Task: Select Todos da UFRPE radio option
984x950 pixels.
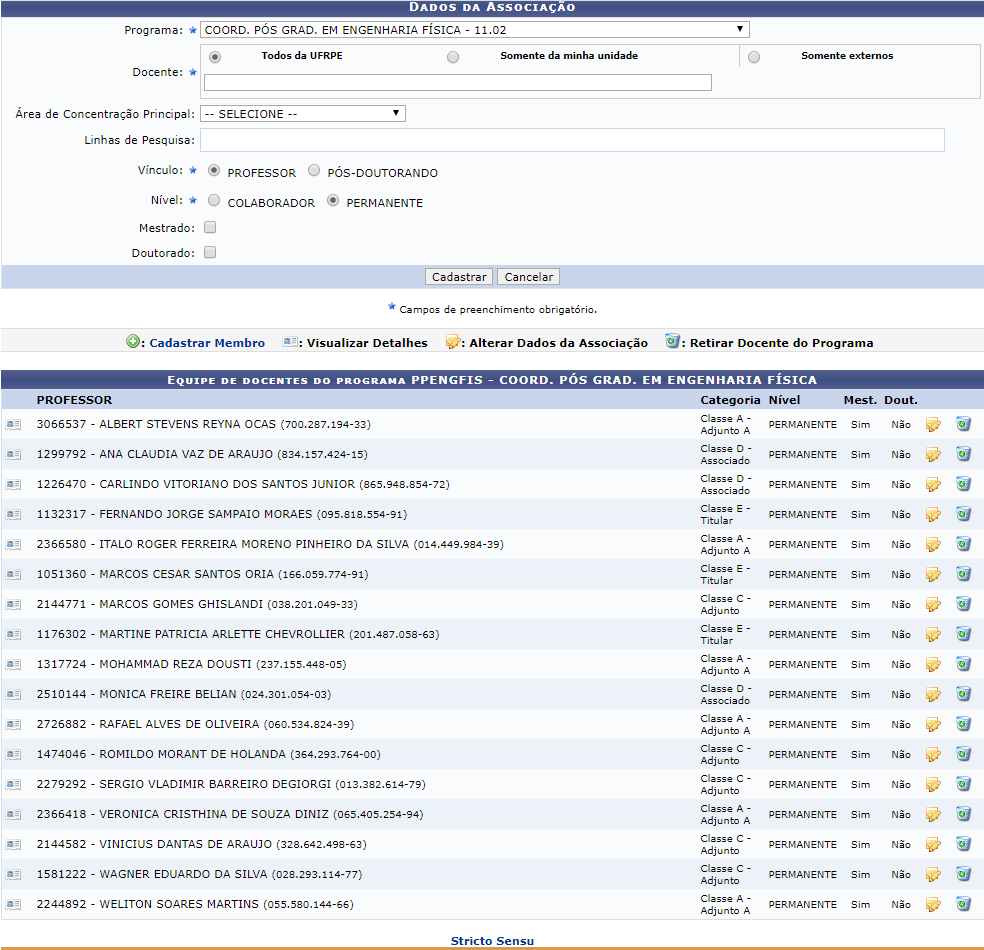Action: [x=215, y=57]
